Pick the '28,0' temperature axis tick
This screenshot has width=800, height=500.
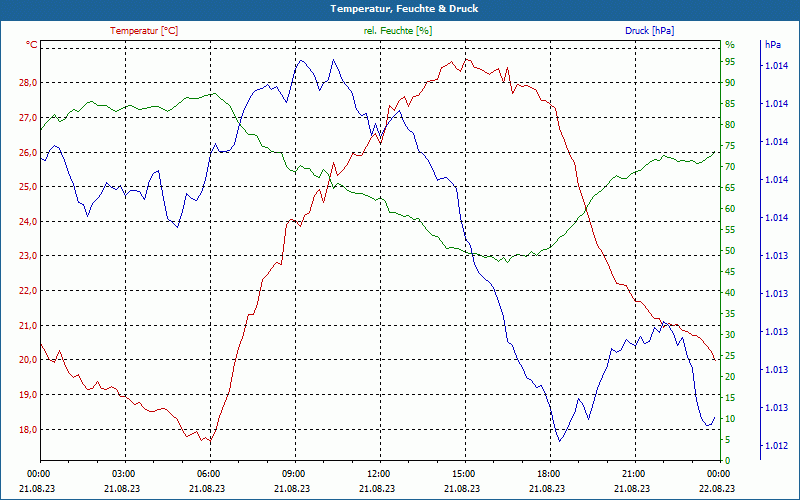(x=28, y=83)
